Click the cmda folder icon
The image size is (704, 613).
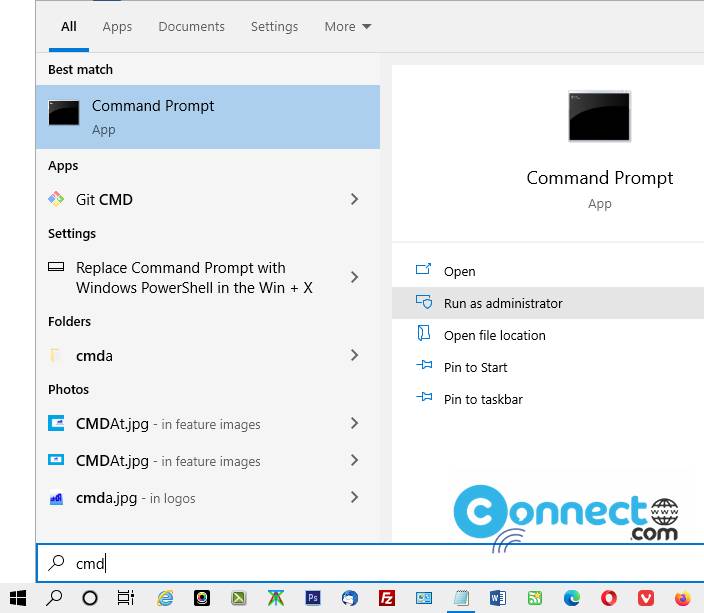(x=55, y=356)
